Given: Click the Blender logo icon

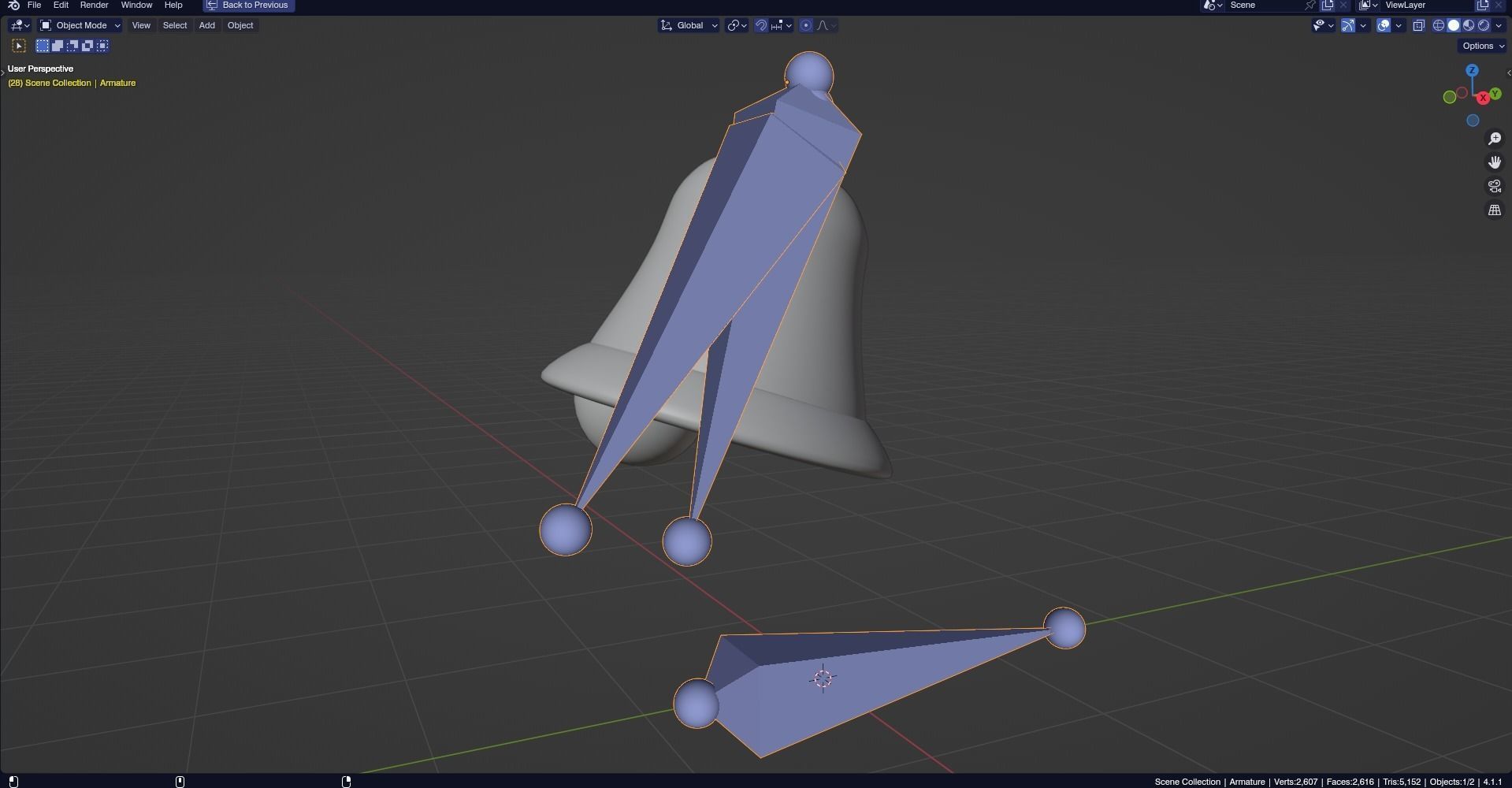Looking at the screenshot, I should pos(13,5).
